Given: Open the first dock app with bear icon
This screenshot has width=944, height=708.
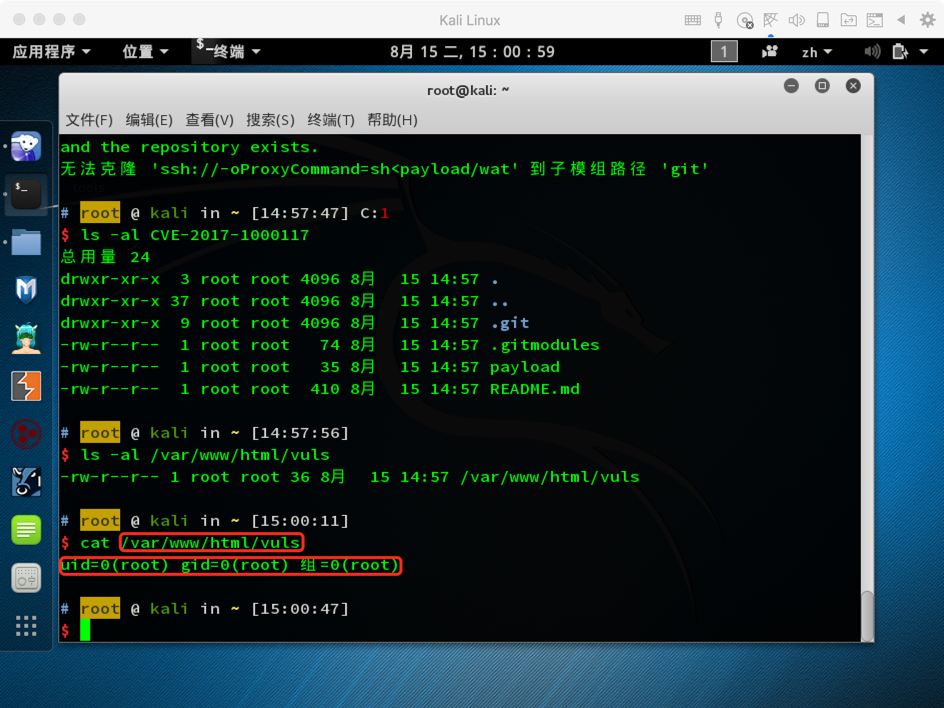Looking at the screenshot, I should 26,146.
